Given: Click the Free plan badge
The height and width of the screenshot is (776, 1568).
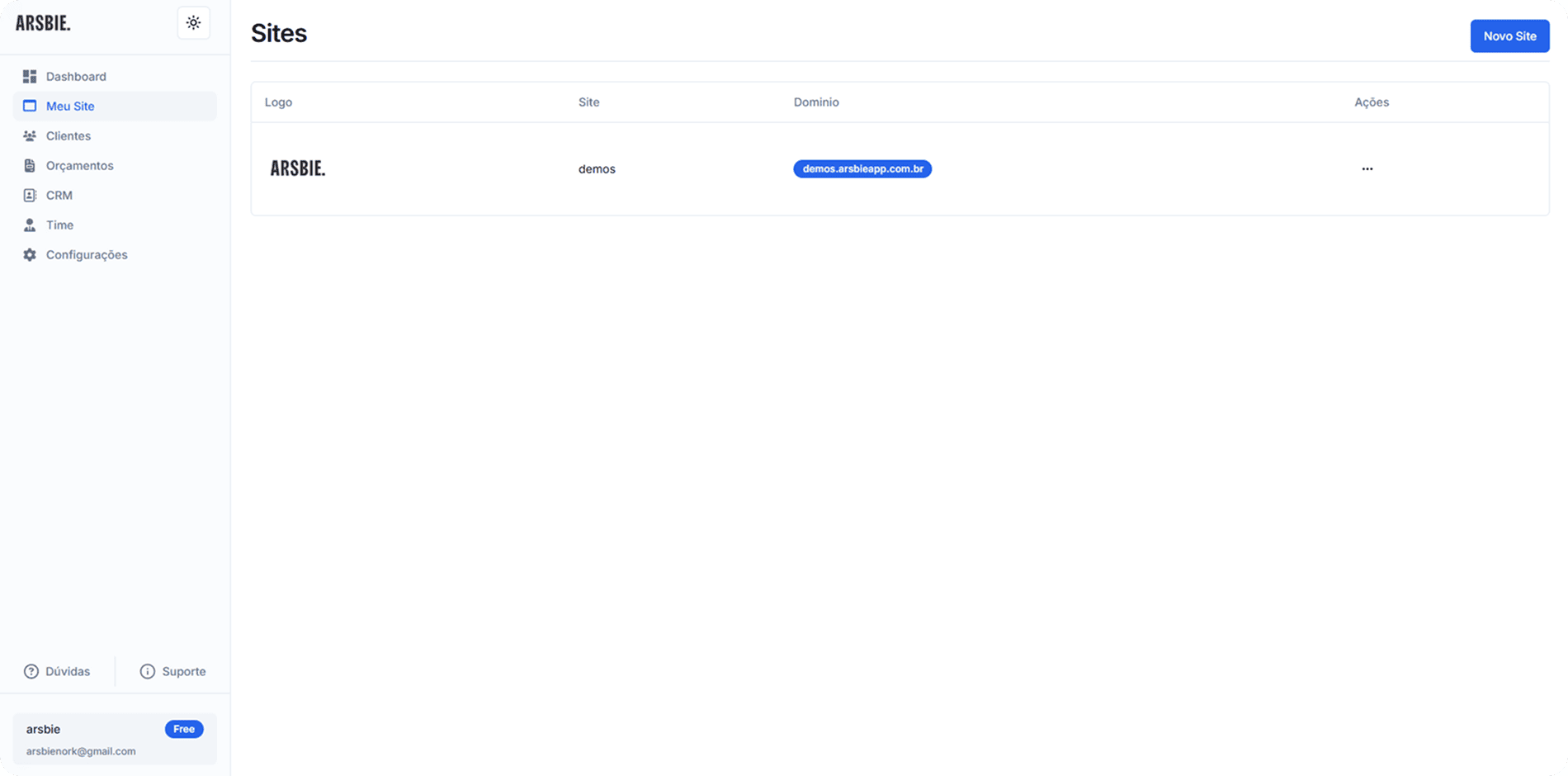Looking at the screenshot, I should (184, 729).
